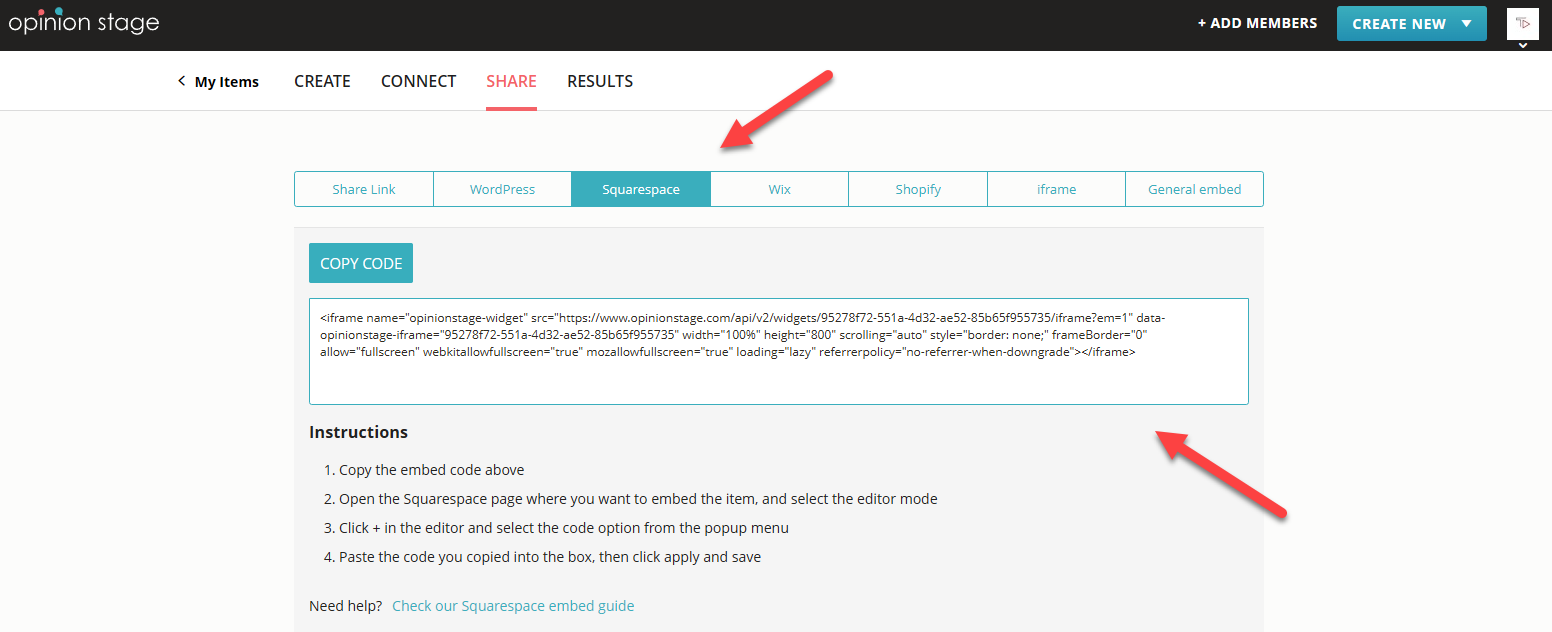Click inside the embed code text box

778,351
